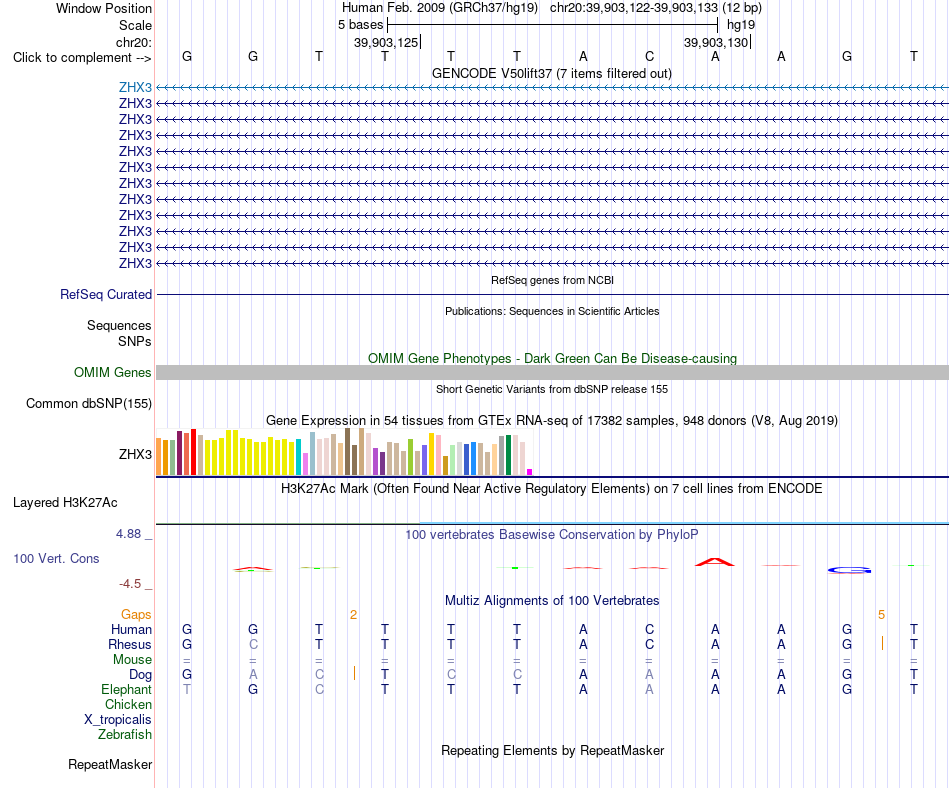Click the dark green bar in GTEx chart
The image size is (950, 788).
tap(508, 455)
